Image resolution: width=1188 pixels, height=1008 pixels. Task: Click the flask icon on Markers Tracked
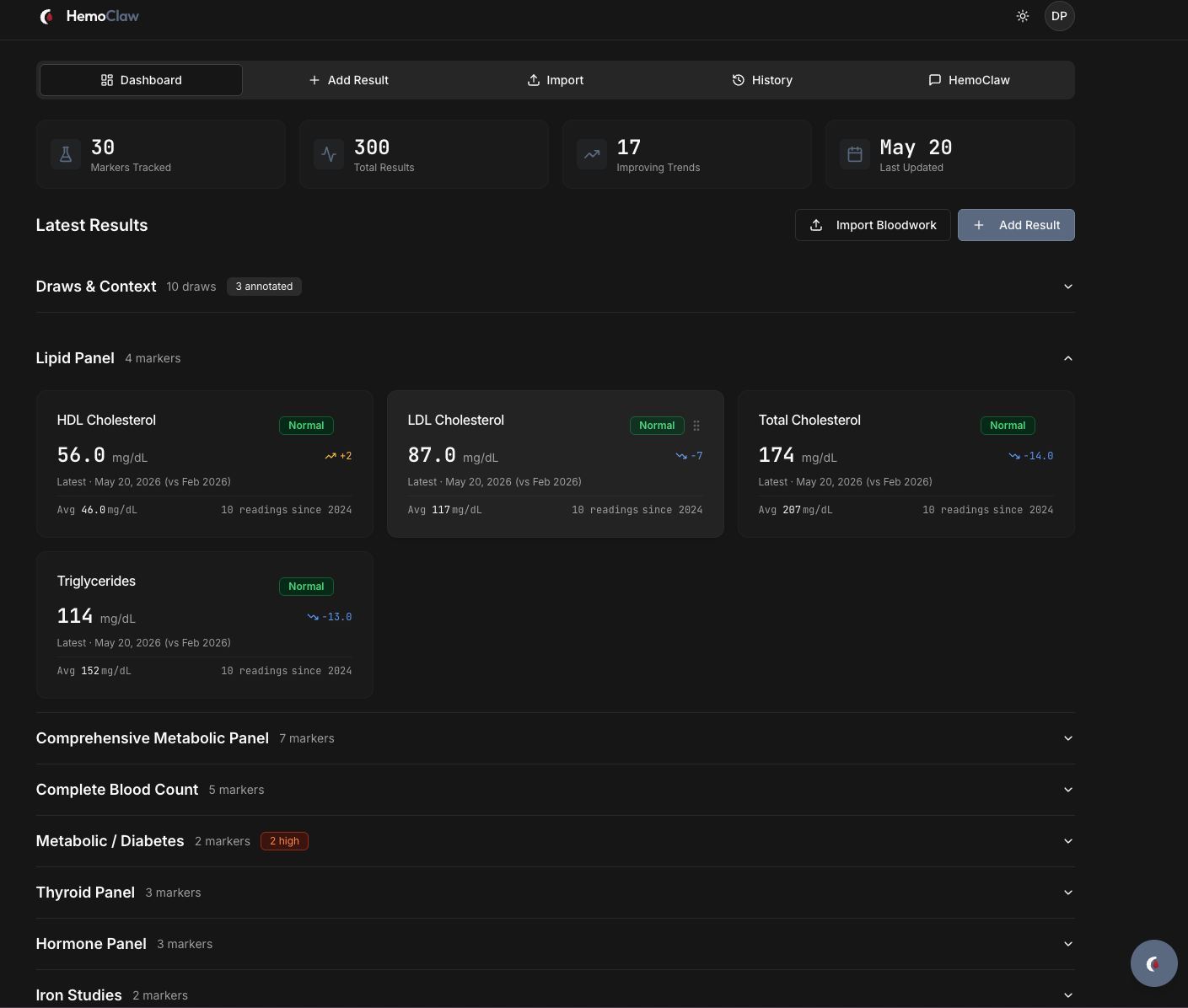66,154
